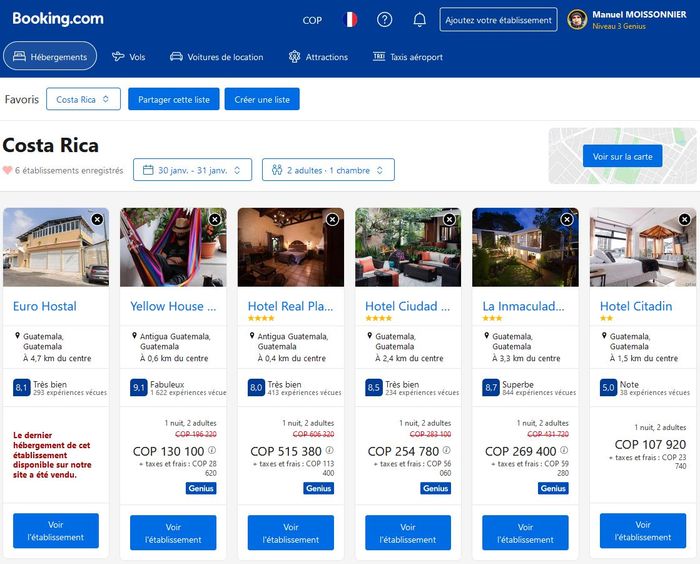Open the La Inmaculada hotel title link
700x564 pixels.
click(x=517, y=306)
